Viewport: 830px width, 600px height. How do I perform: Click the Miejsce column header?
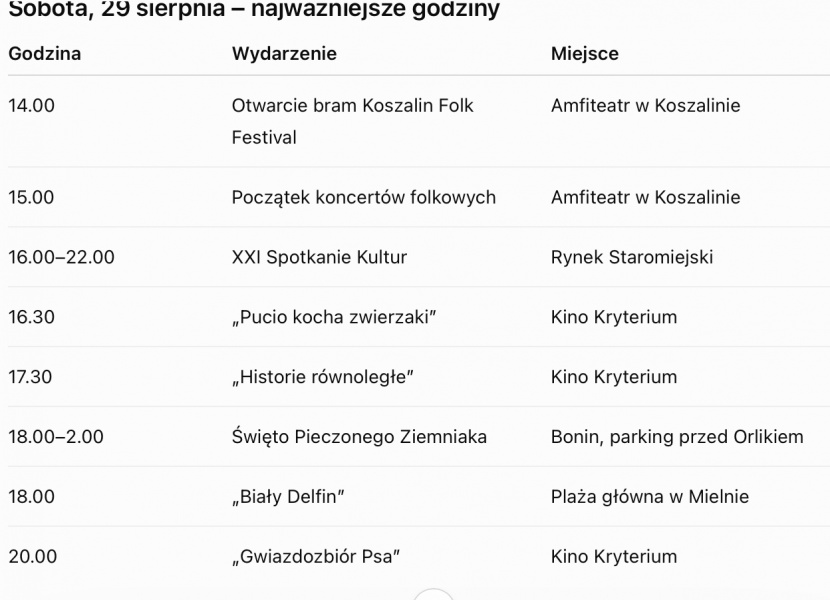584,53
